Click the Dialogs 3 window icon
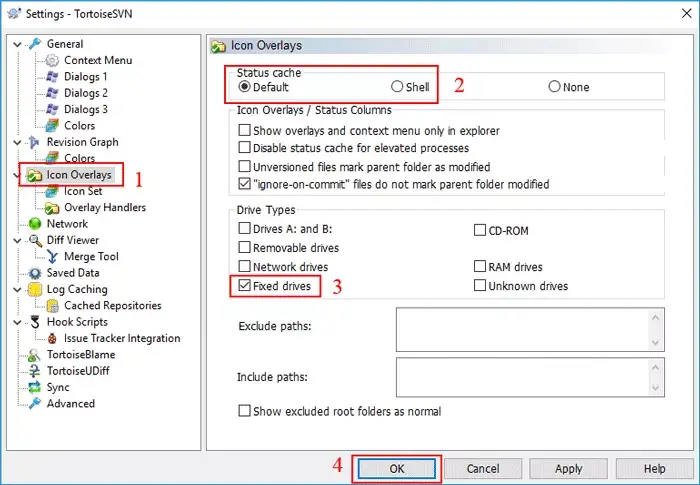Image resolution: width=700 pixels, height=485 pixels. (x=52, y=109)
